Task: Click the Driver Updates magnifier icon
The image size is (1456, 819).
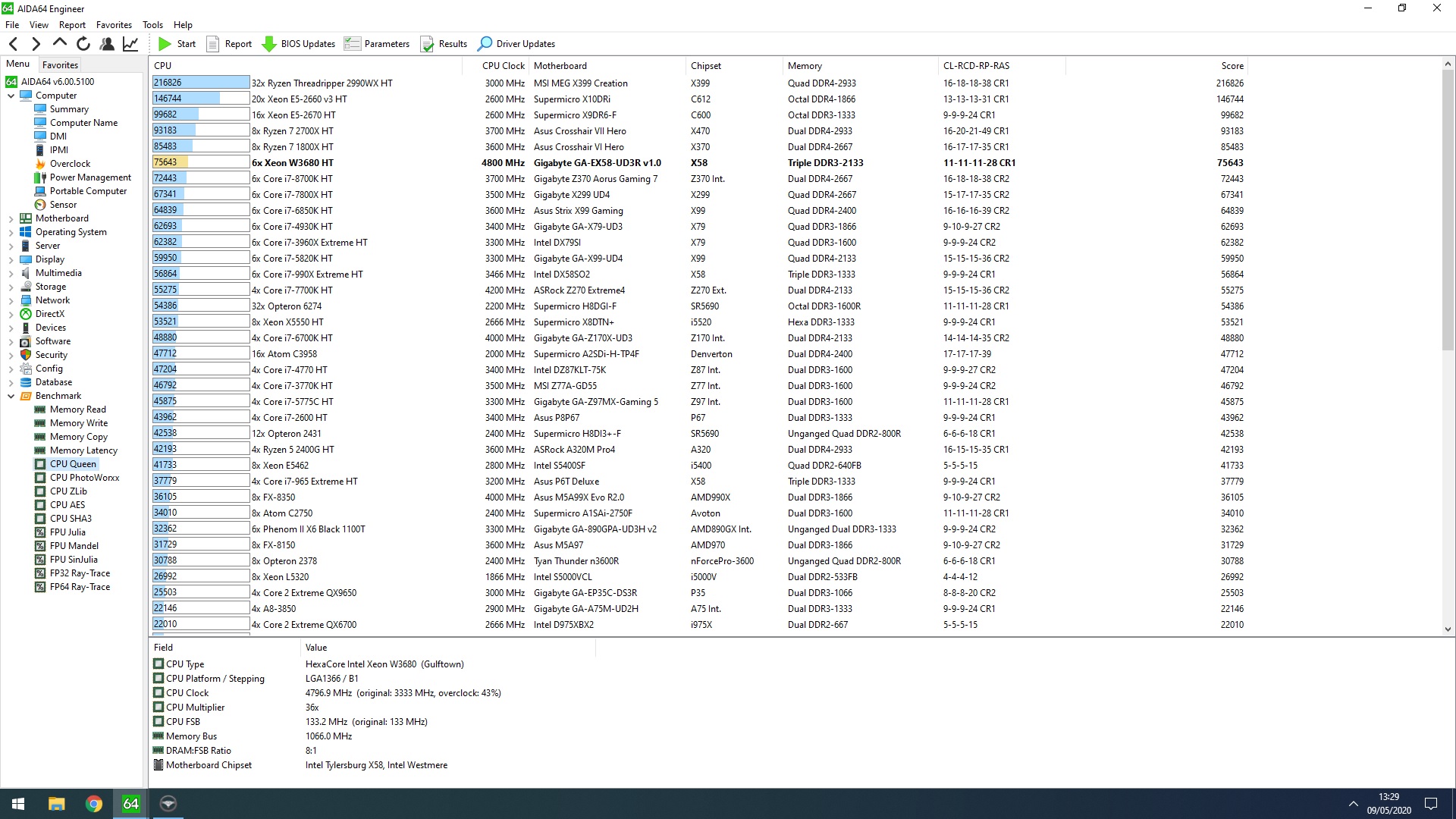Action: click(485, 44)
